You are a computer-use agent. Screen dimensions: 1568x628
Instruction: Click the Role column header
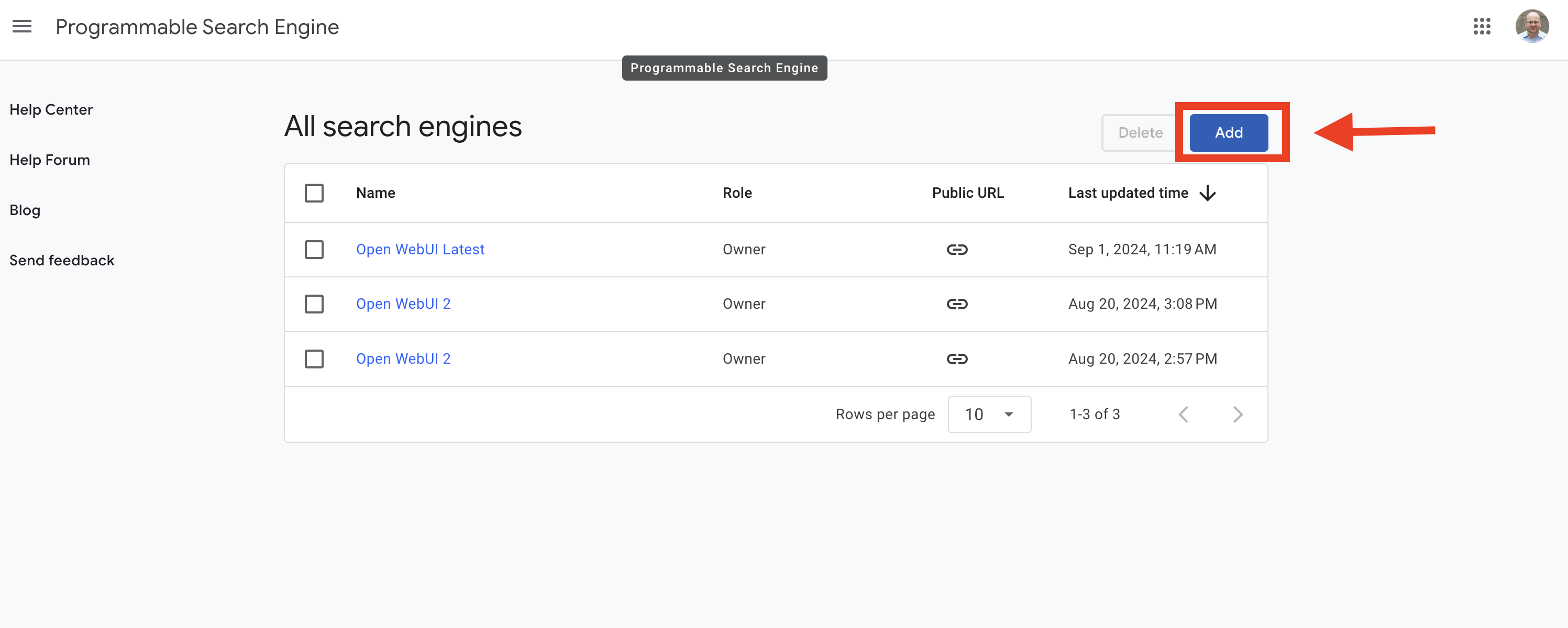(x=737, y=194)
